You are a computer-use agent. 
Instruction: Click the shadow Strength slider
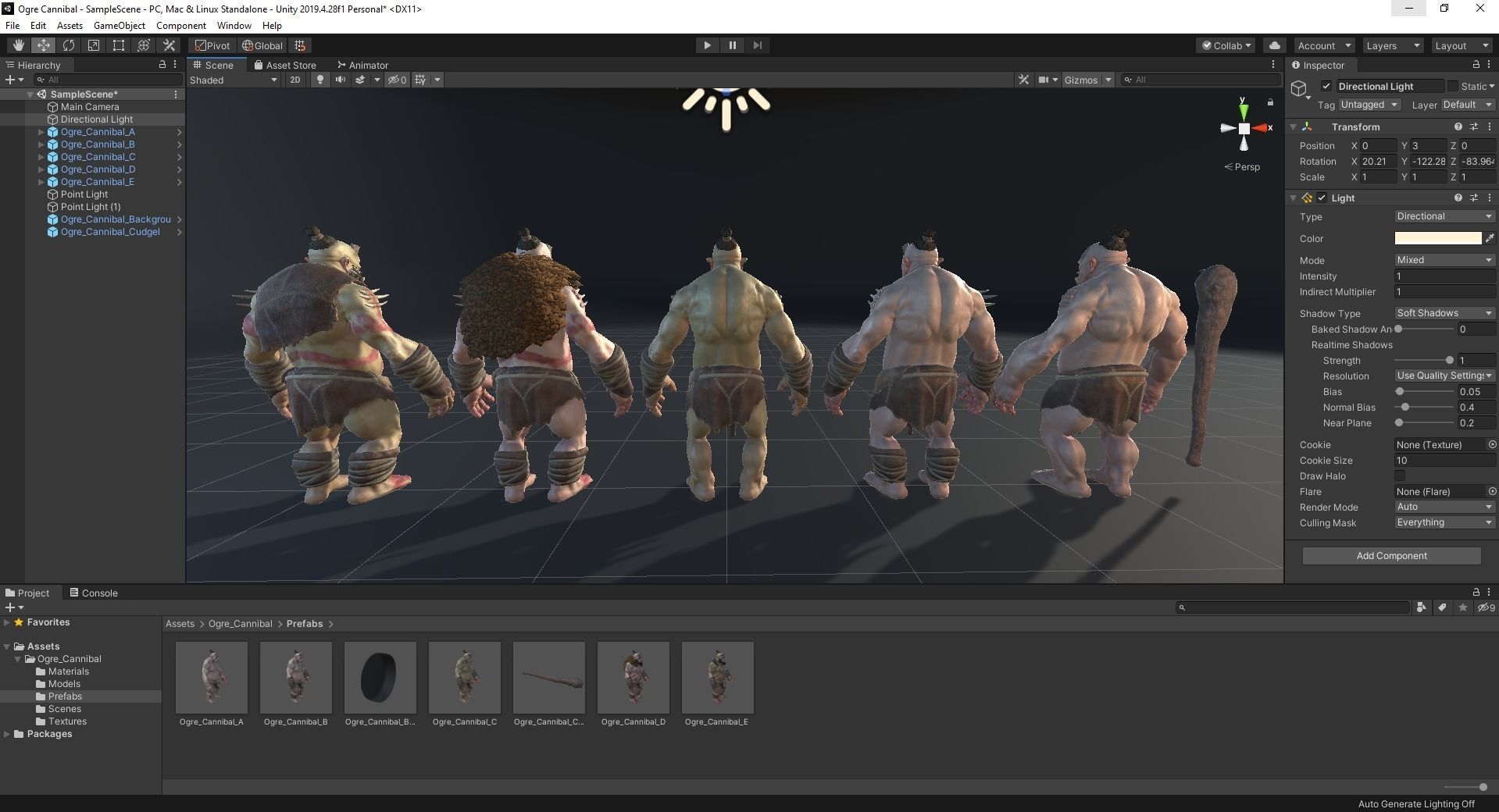1424,360
